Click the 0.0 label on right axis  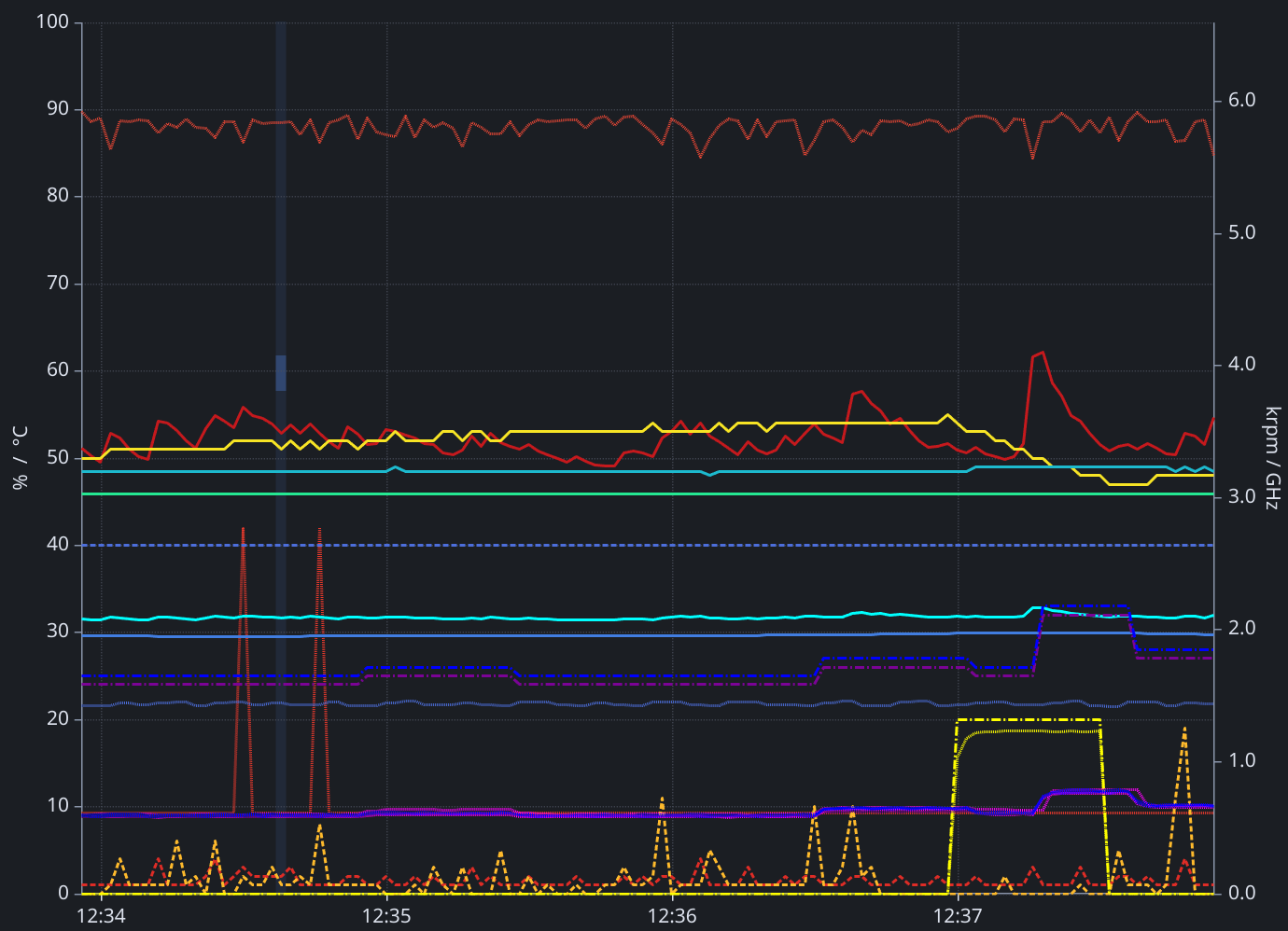coord(1241,893)
